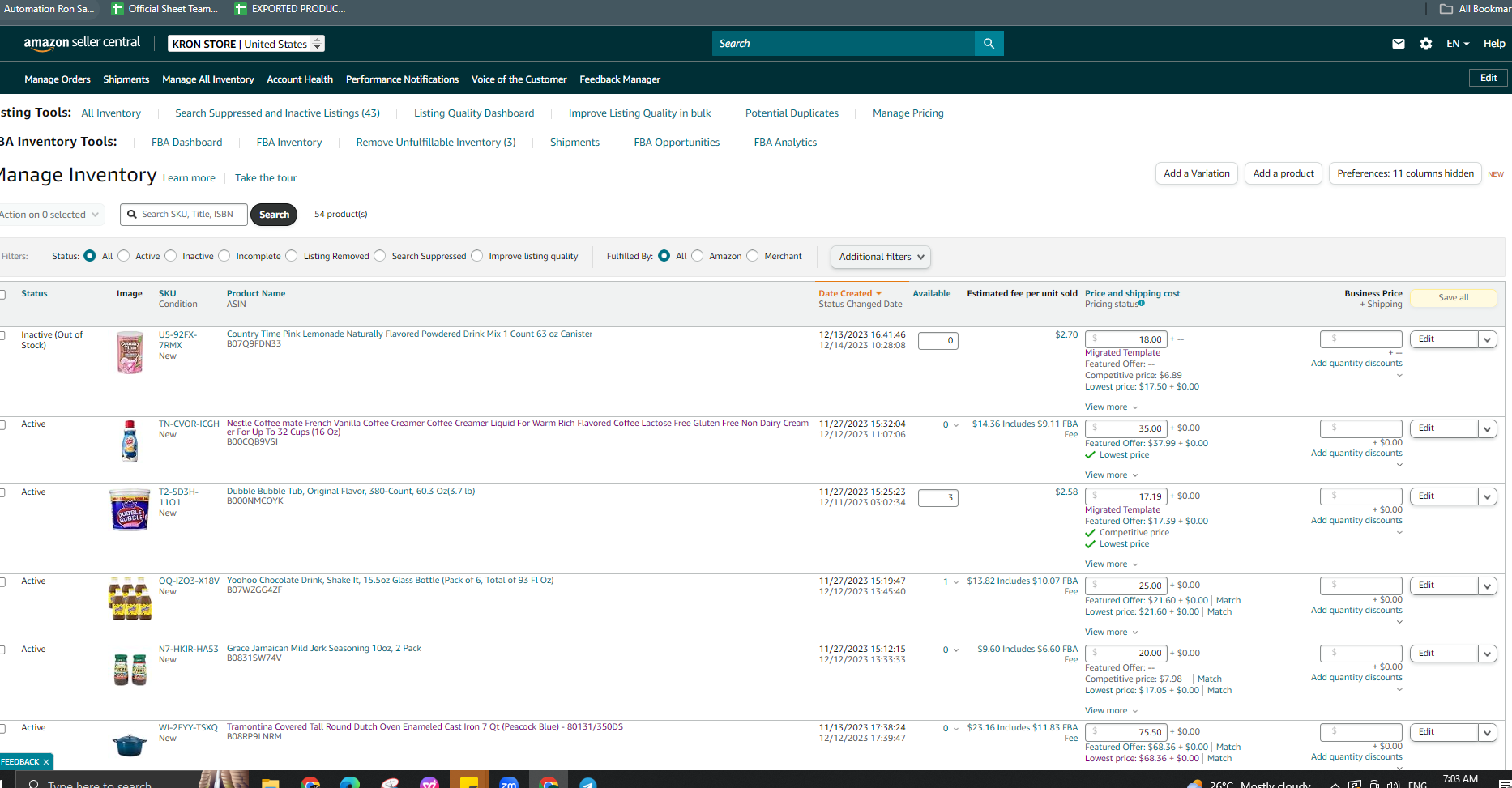Open Preferences: 11 columns hidden
The width and height of the screenshot is (1512, 788).
click(x=1405, y=173)
